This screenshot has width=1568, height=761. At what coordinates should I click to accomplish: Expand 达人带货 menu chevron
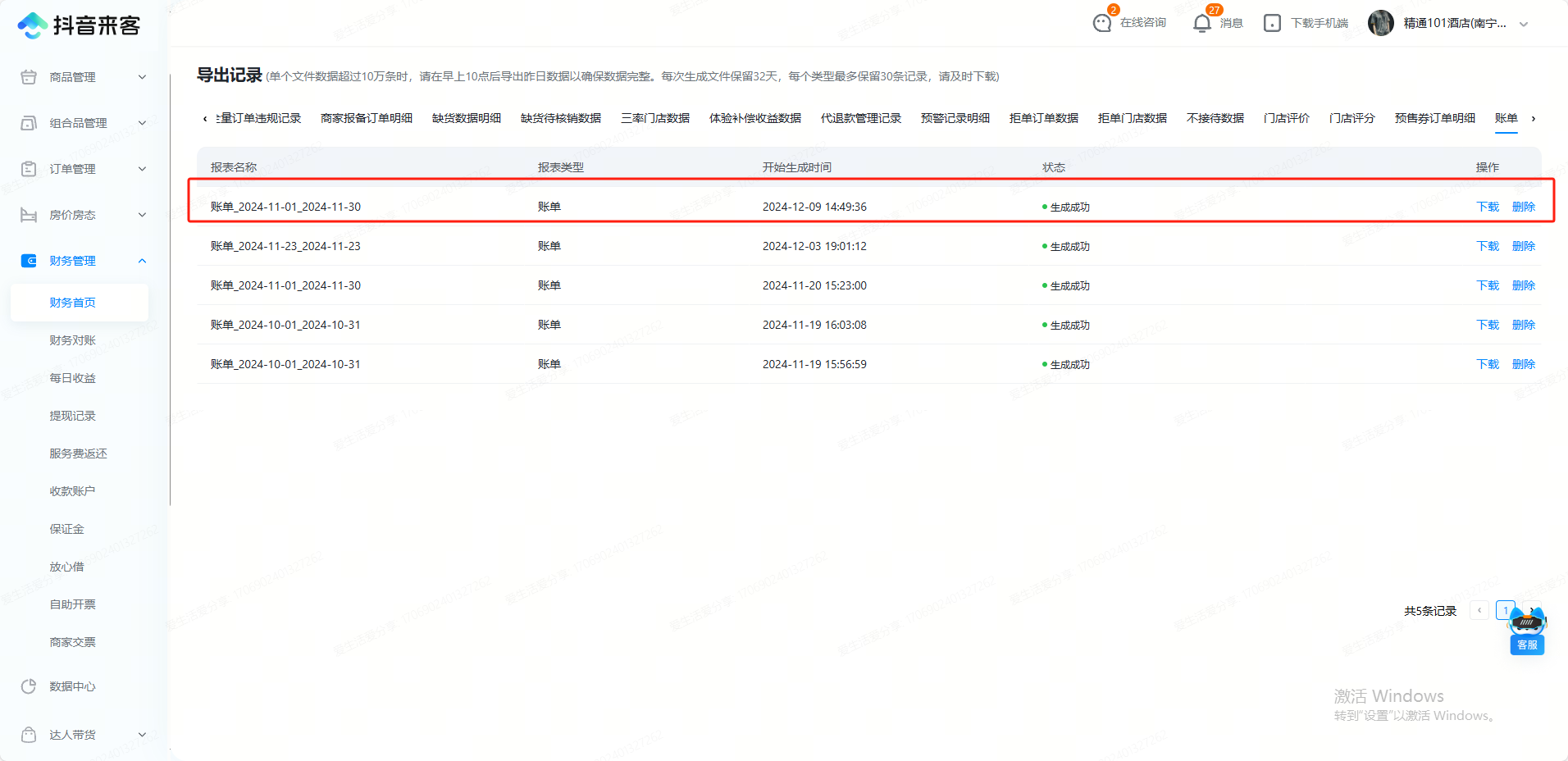tap(142, 735)
